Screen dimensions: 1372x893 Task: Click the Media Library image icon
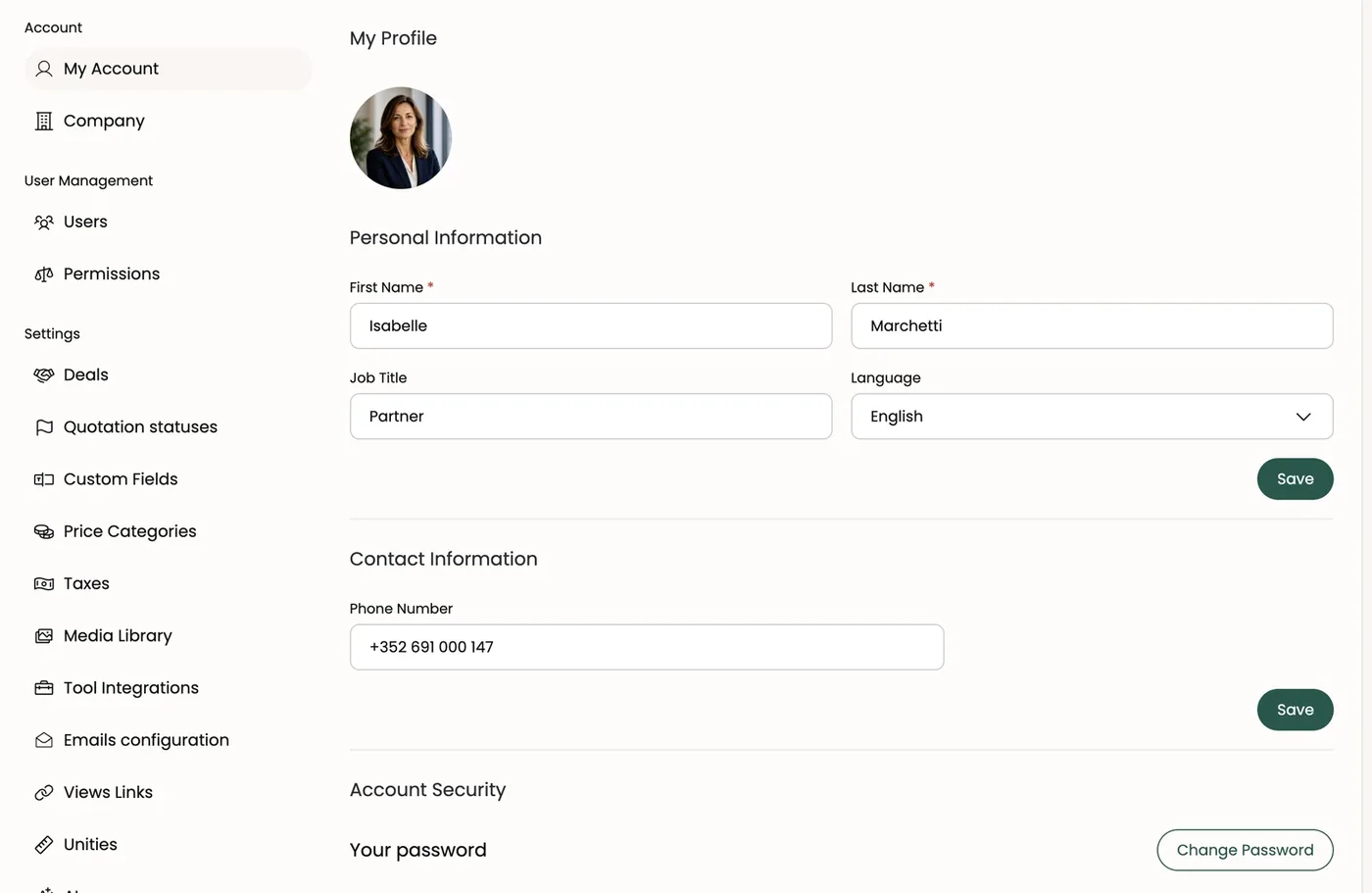pos(44,636)
